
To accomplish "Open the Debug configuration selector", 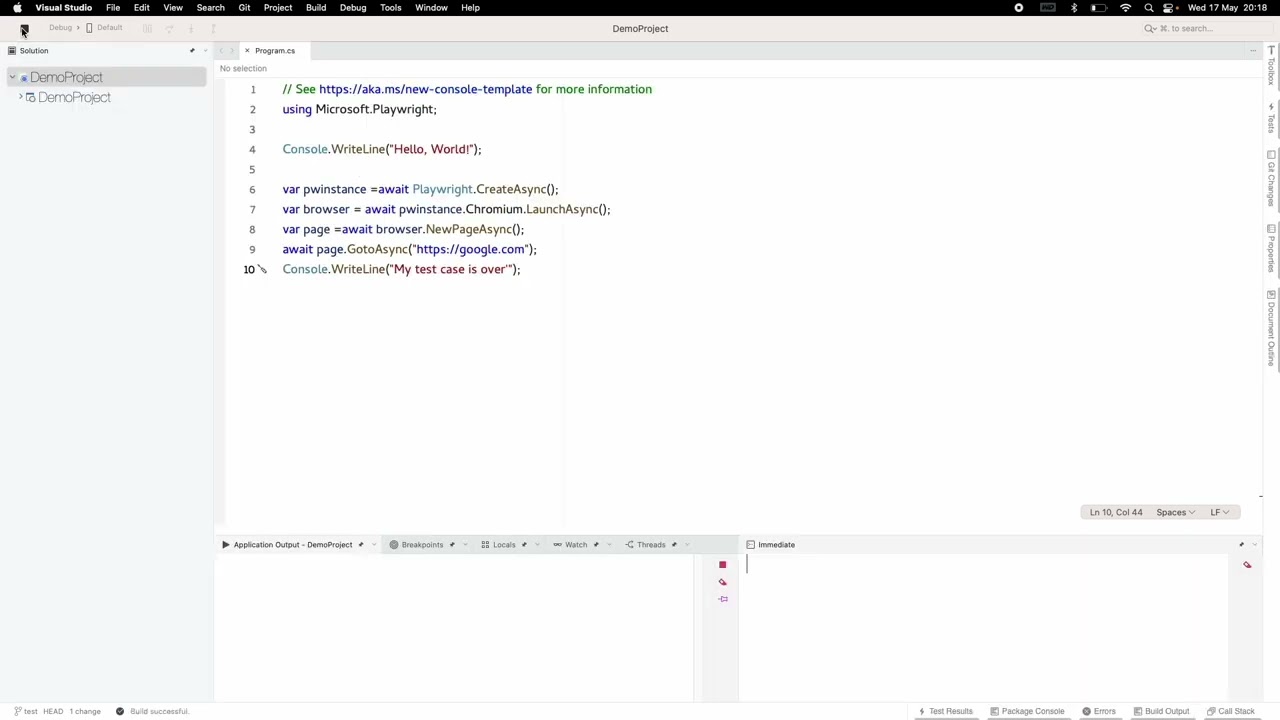I will click(60, 28).
